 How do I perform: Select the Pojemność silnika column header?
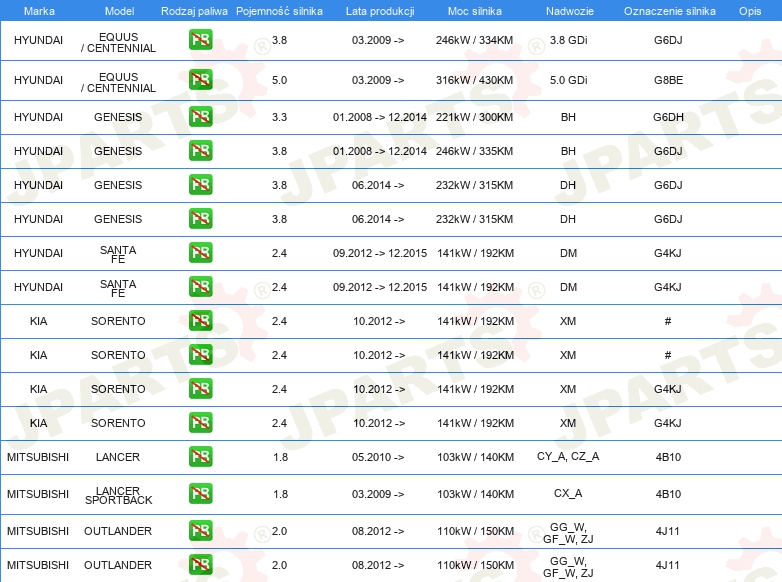pos(279,11)
